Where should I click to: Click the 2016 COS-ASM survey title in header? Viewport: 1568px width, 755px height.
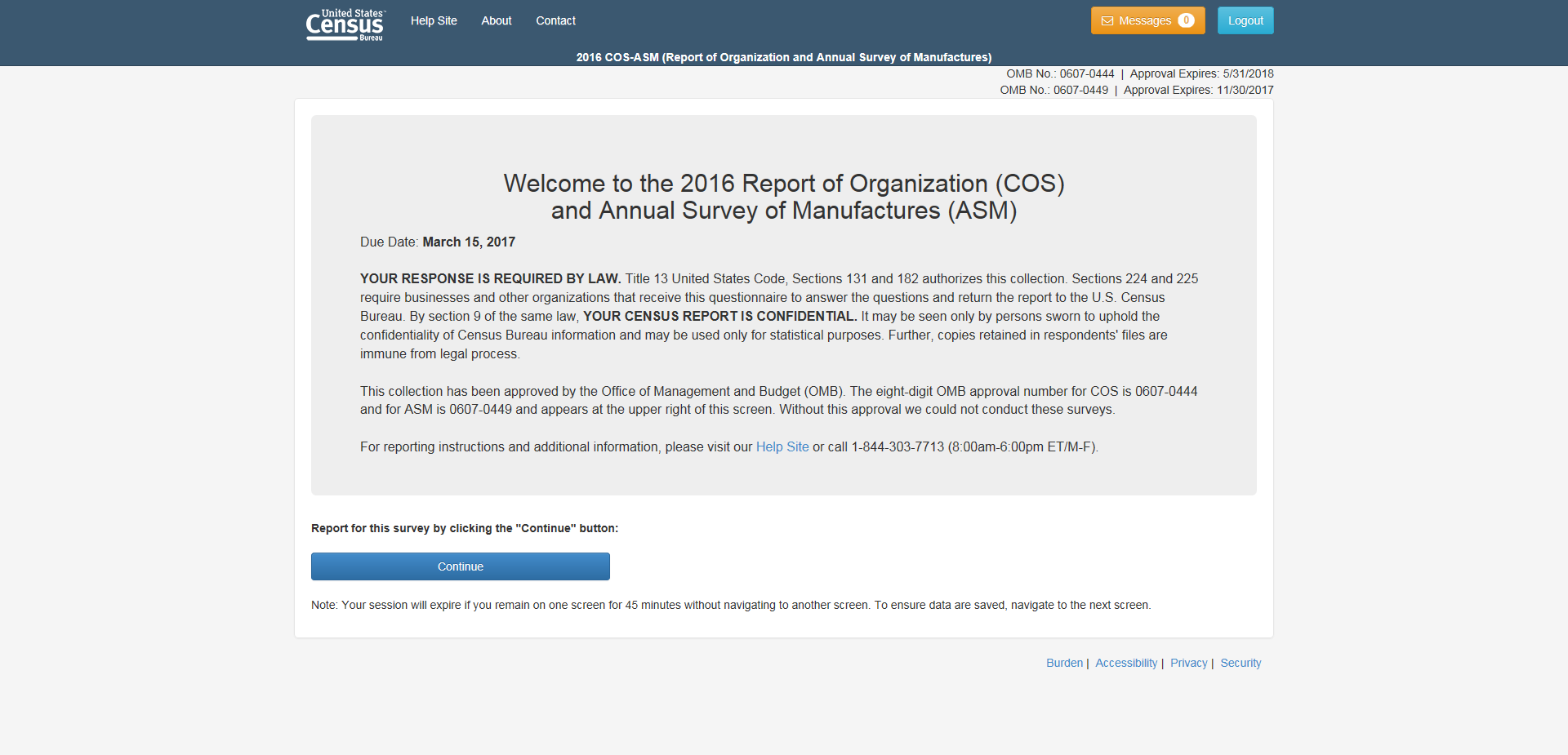point(783,57)
